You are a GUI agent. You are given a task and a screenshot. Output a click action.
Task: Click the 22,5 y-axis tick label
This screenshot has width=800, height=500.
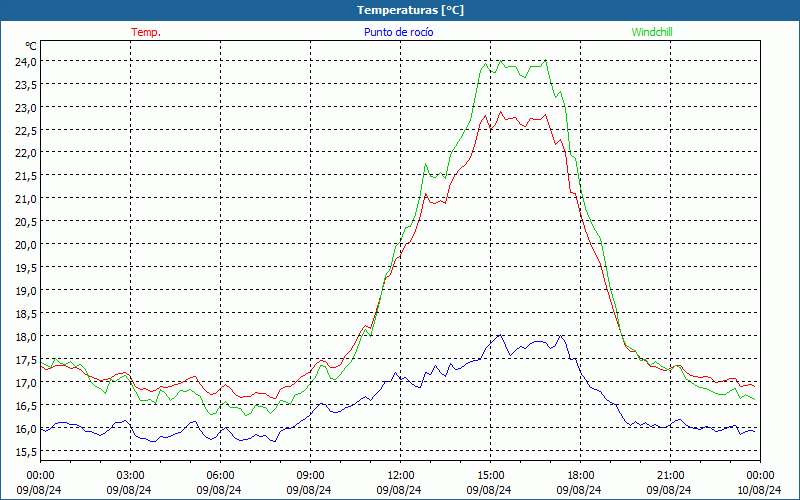coord(25,130)
